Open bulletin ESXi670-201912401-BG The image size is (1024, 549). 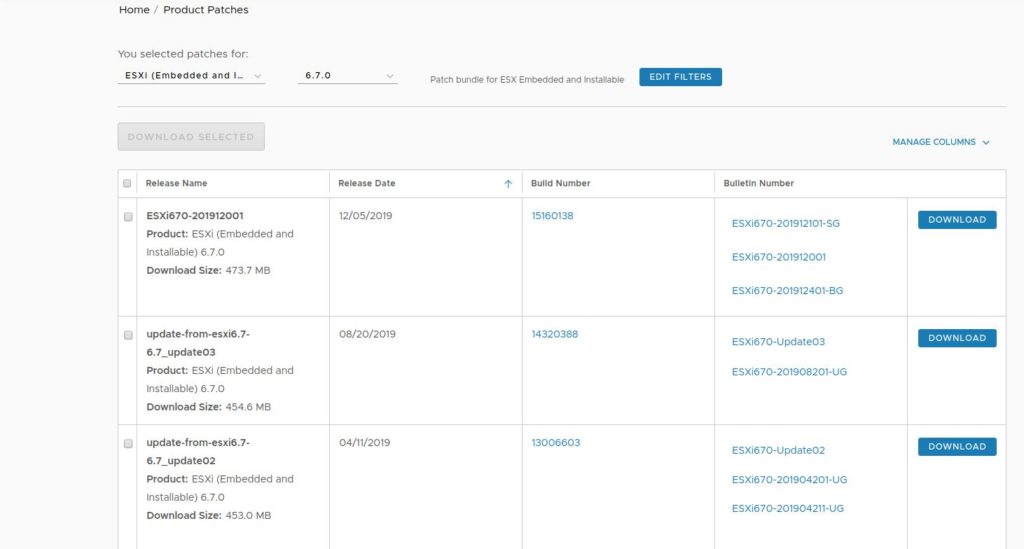pos(787,290)
